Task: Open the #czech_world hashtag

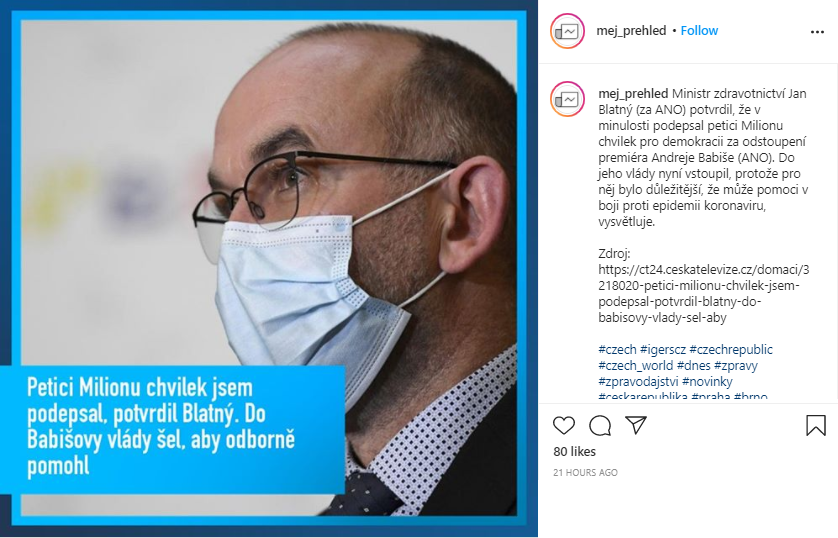Action: [635, 365]
